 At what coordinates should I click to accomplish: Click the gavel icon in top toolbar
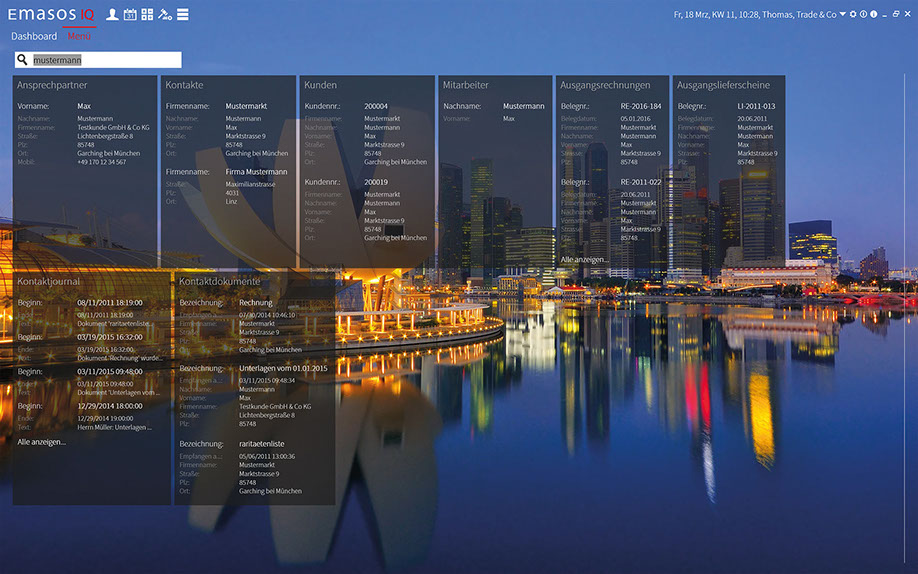(x=165, y=15)
